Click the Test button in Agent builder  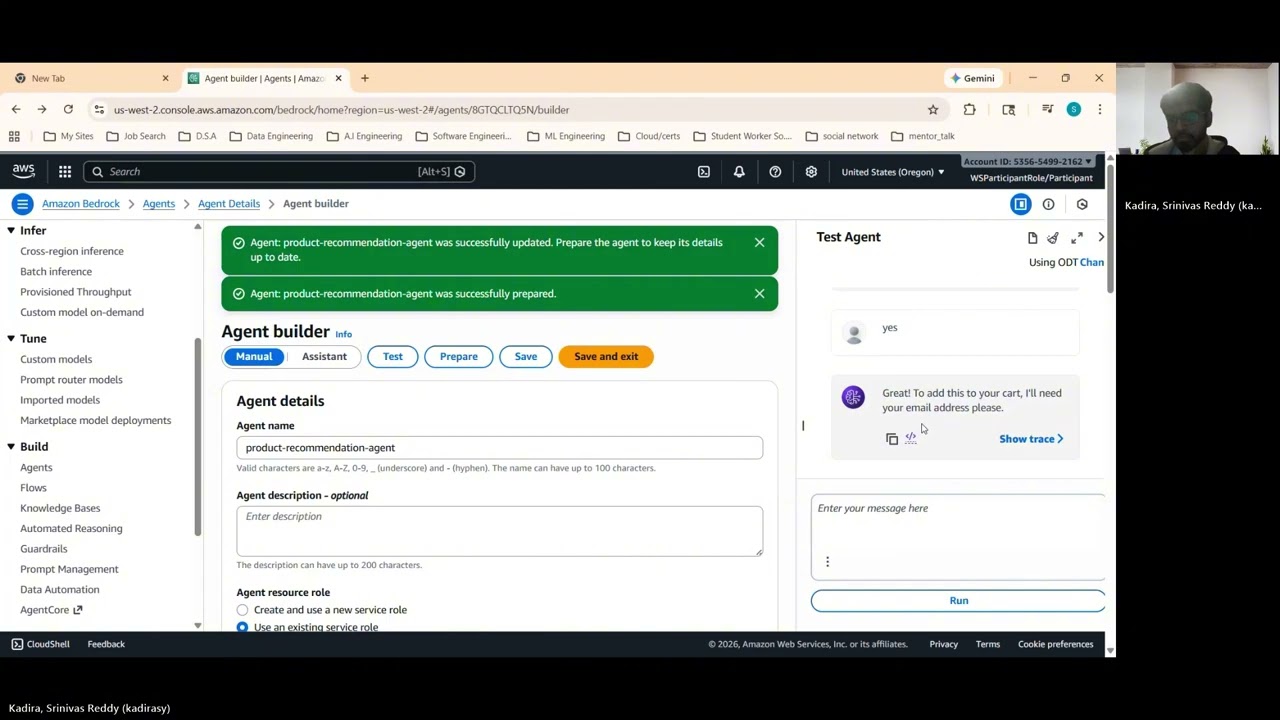point(393,357)
